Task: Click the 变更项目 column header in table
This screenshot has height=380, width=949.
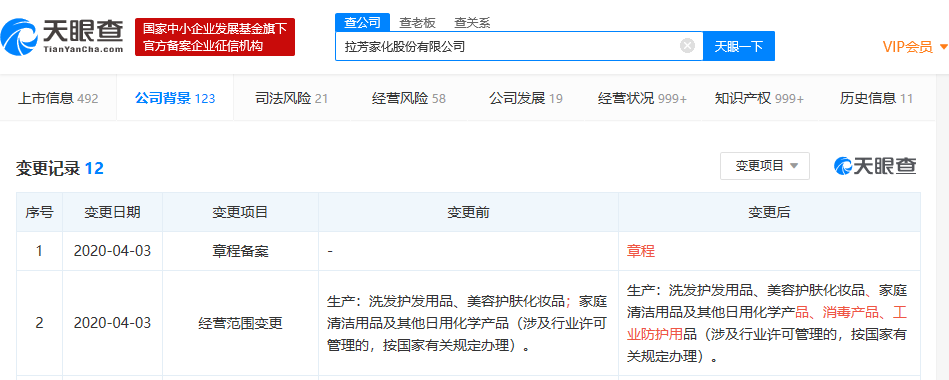Action: tap(240, 212)
